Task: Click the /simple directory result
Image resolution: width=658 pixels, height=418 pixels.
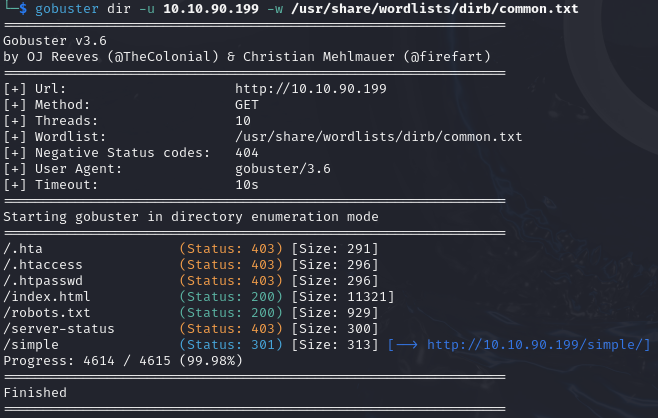Action: 30,345
